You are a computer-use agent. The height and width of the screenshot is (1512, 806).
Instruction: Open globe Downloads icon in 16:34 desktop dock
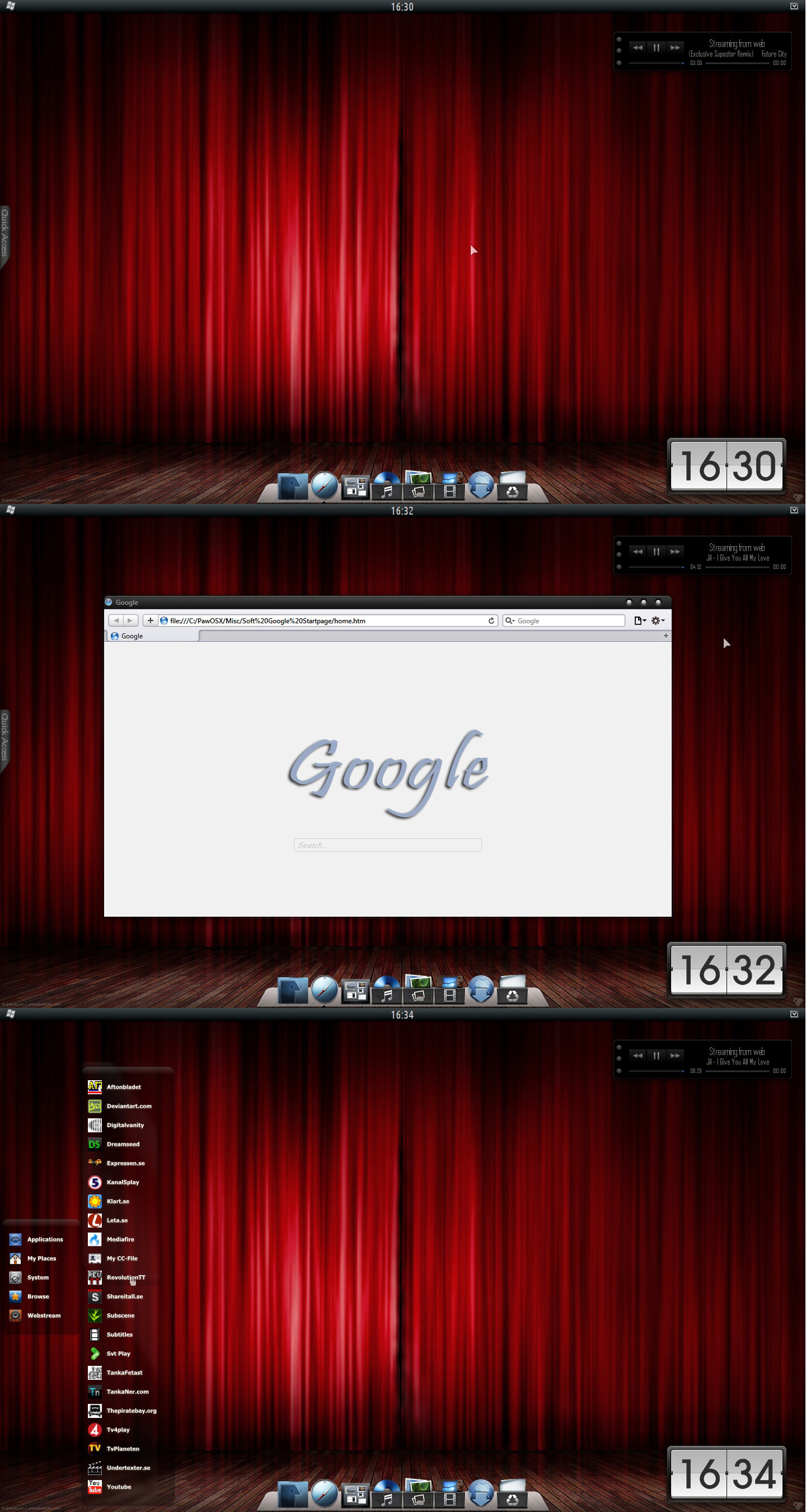pyautogui.click(x=481, y=1493)
